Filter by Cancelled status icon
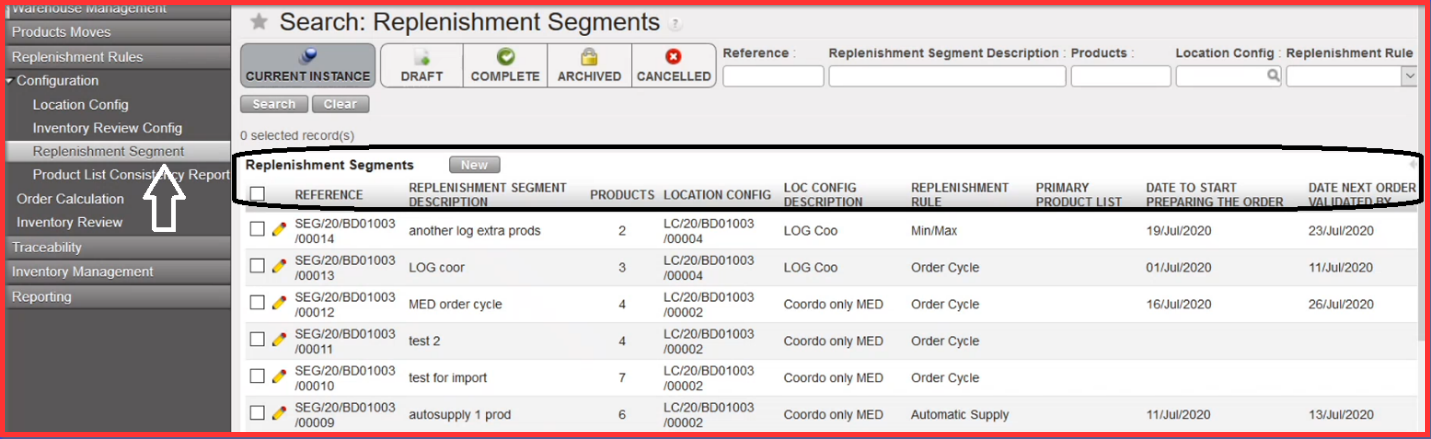 point(673,57)
